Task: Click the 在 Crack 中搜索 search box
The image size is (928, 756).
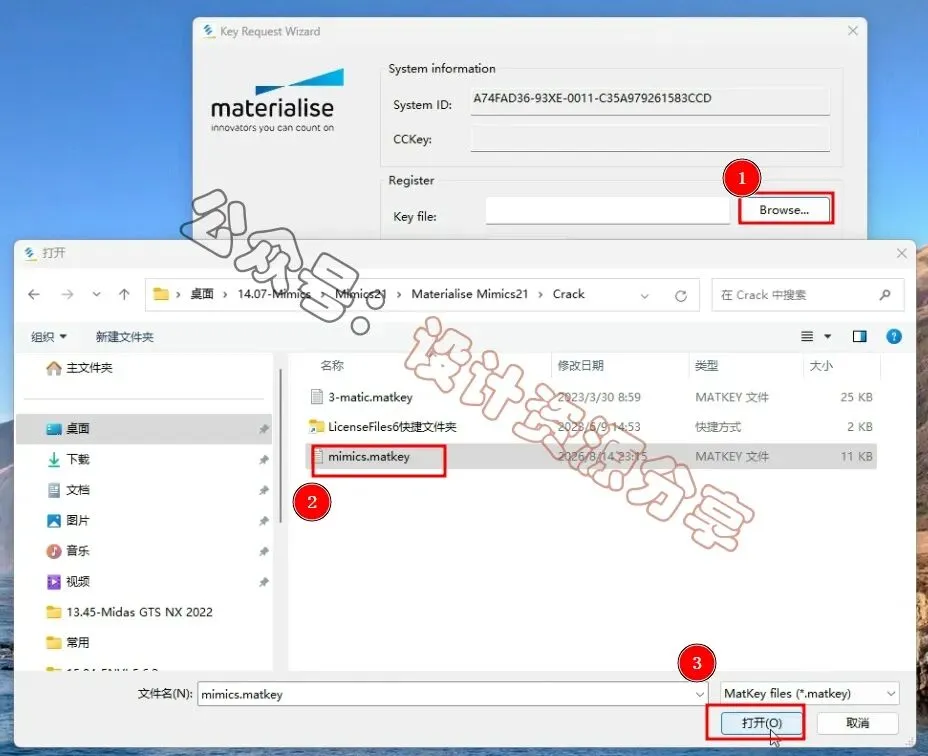Action: pyautogui.click(x=807, y=295)
